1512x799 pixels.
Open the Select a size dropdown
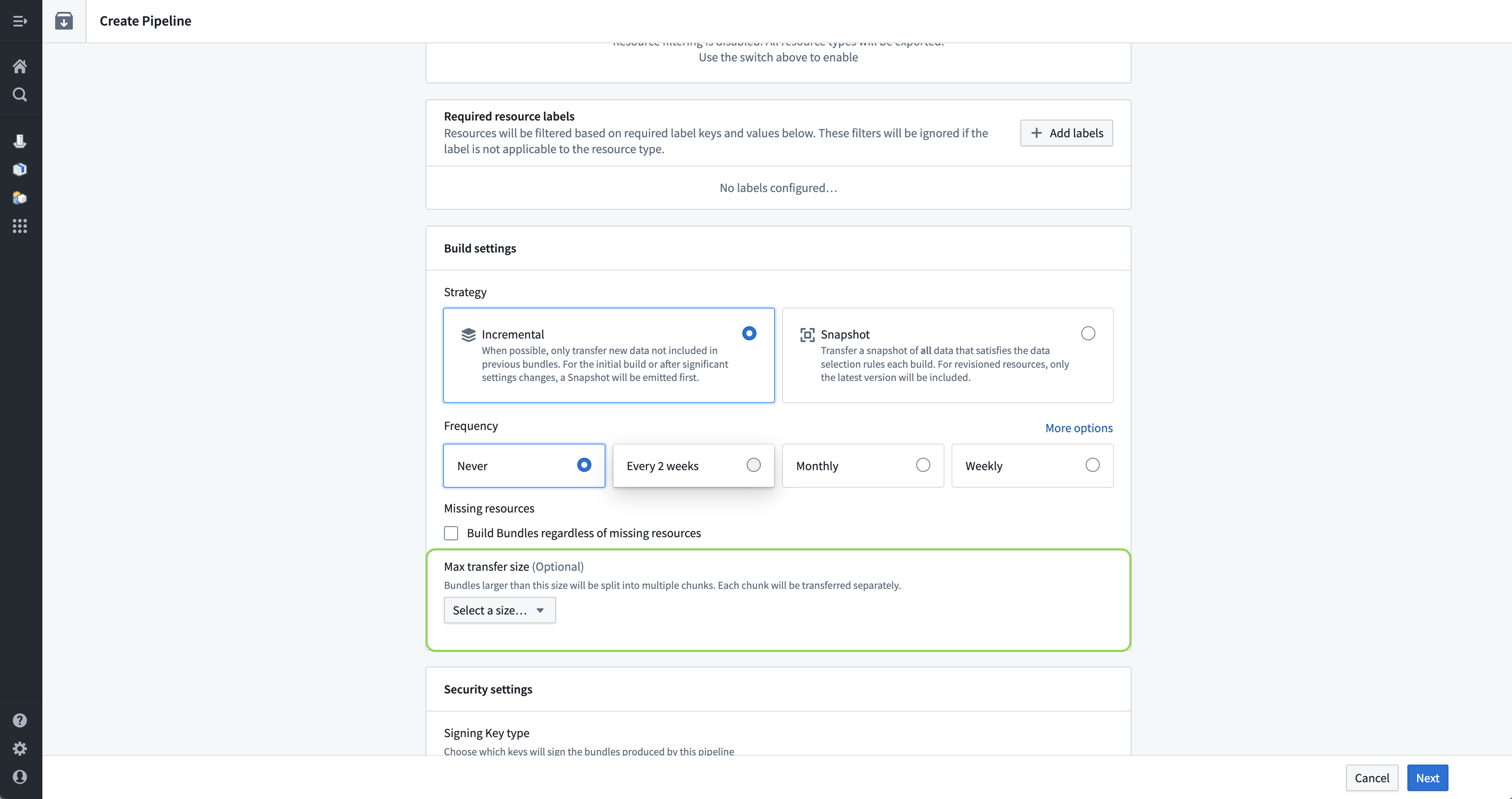coord(500,611)
